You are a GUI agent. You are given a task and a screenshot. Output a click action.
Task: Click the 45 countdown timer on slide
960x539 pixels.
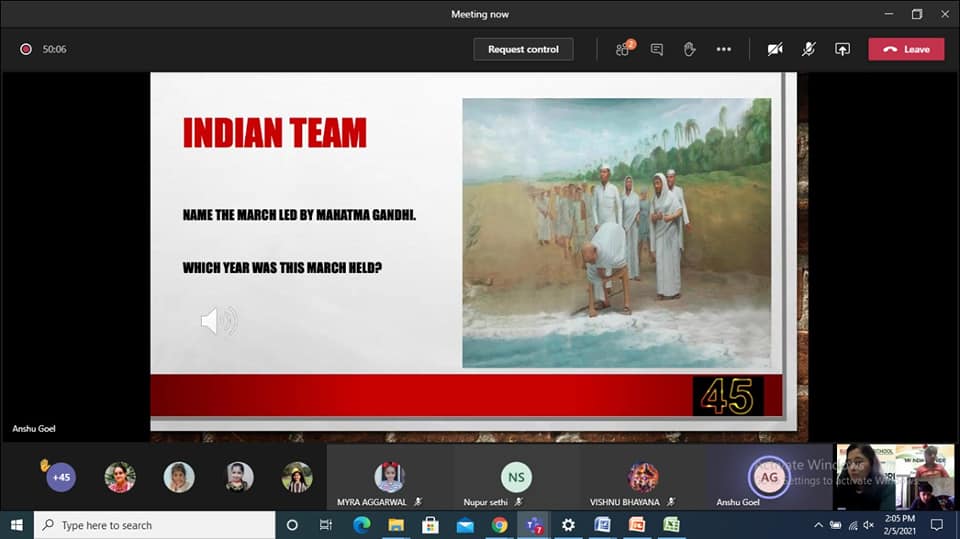727,396
